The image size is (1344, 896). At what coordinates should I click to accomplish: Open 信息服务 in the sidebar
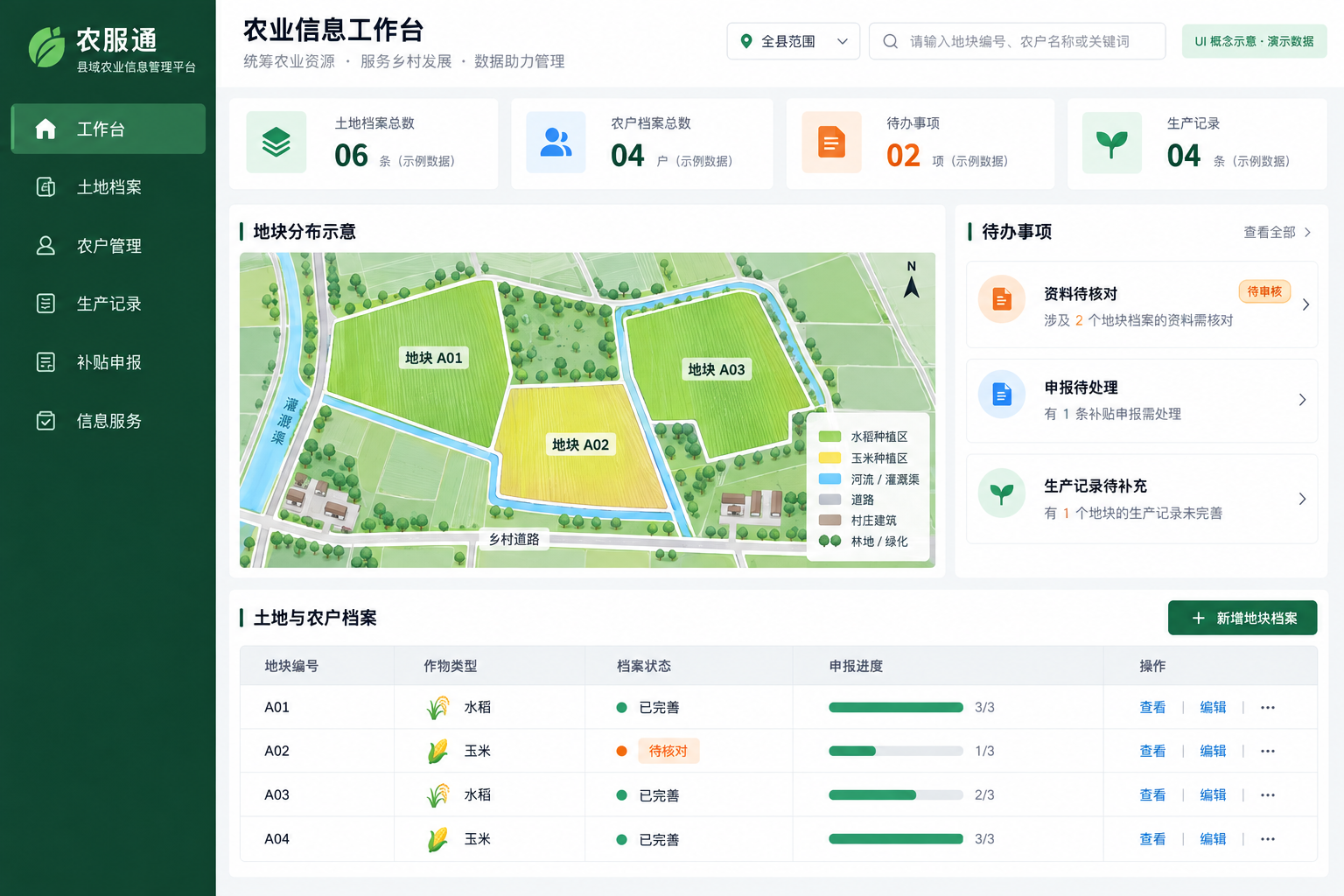(x=108, y=421)
